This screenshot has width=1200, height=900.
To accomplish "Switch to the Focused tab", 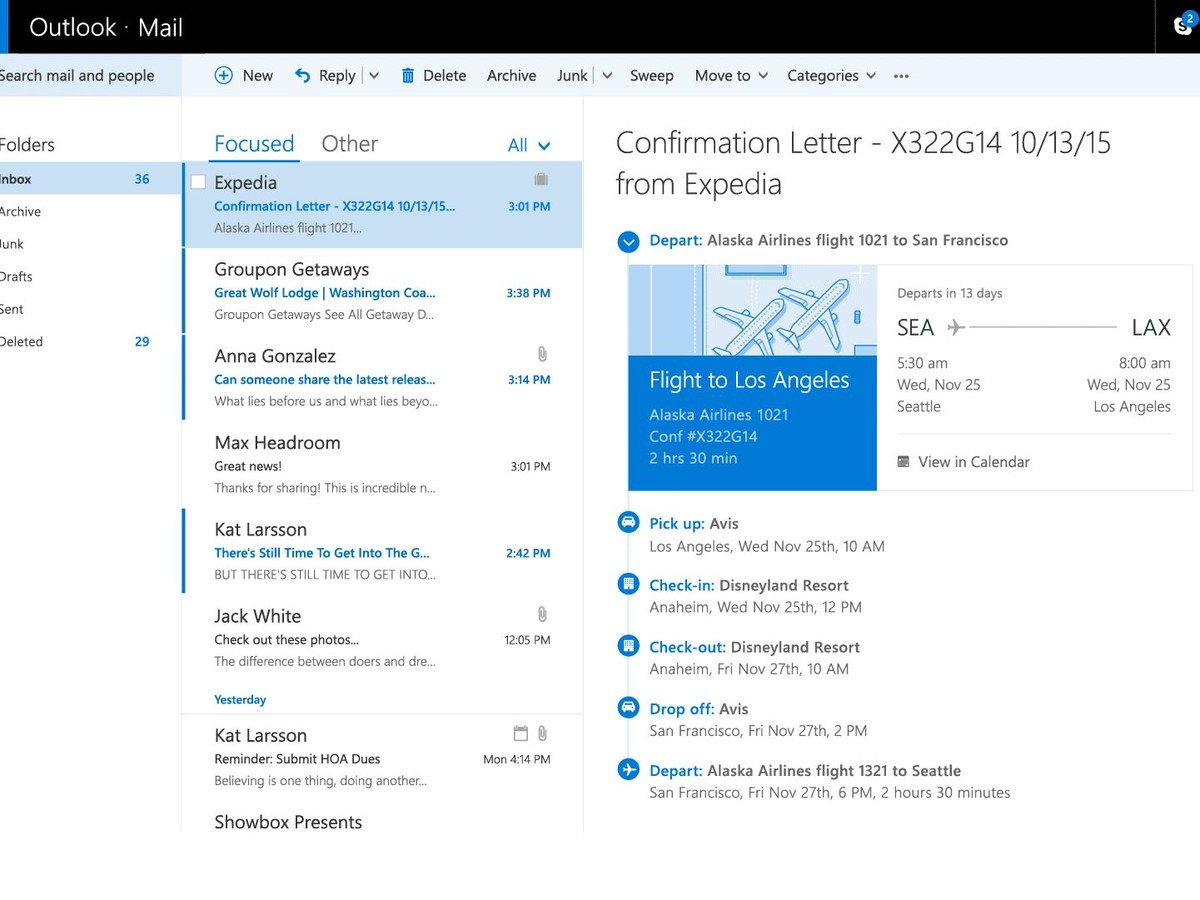I will [x=254, y=144].
